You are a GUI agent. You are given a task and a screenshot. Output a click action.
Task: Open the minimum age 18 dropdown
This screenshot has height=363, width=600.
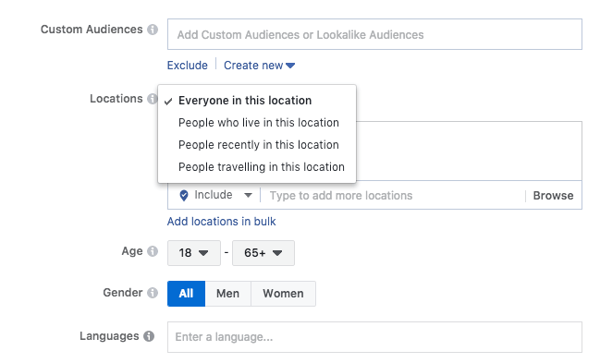pyautogui.click(x=194, y=253)
